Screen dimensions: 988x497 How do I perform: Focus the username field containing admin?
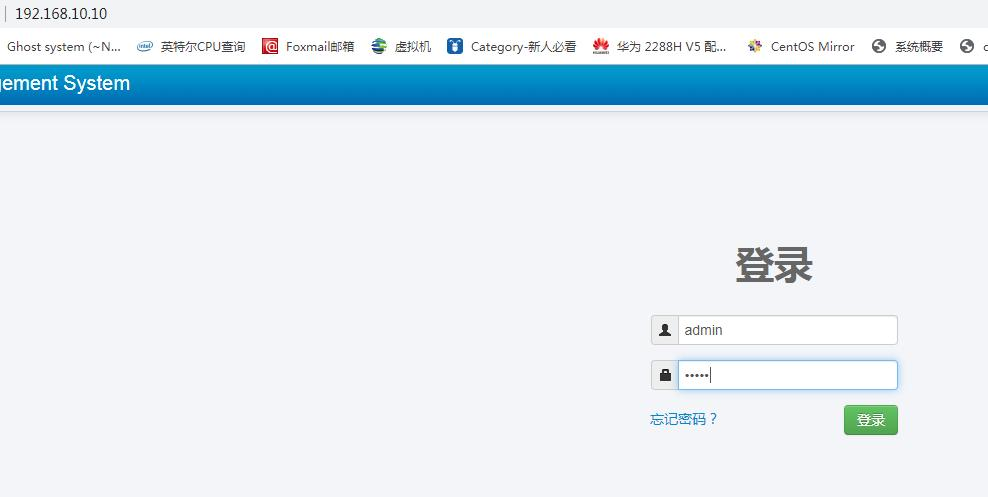[x=787, y=330]
